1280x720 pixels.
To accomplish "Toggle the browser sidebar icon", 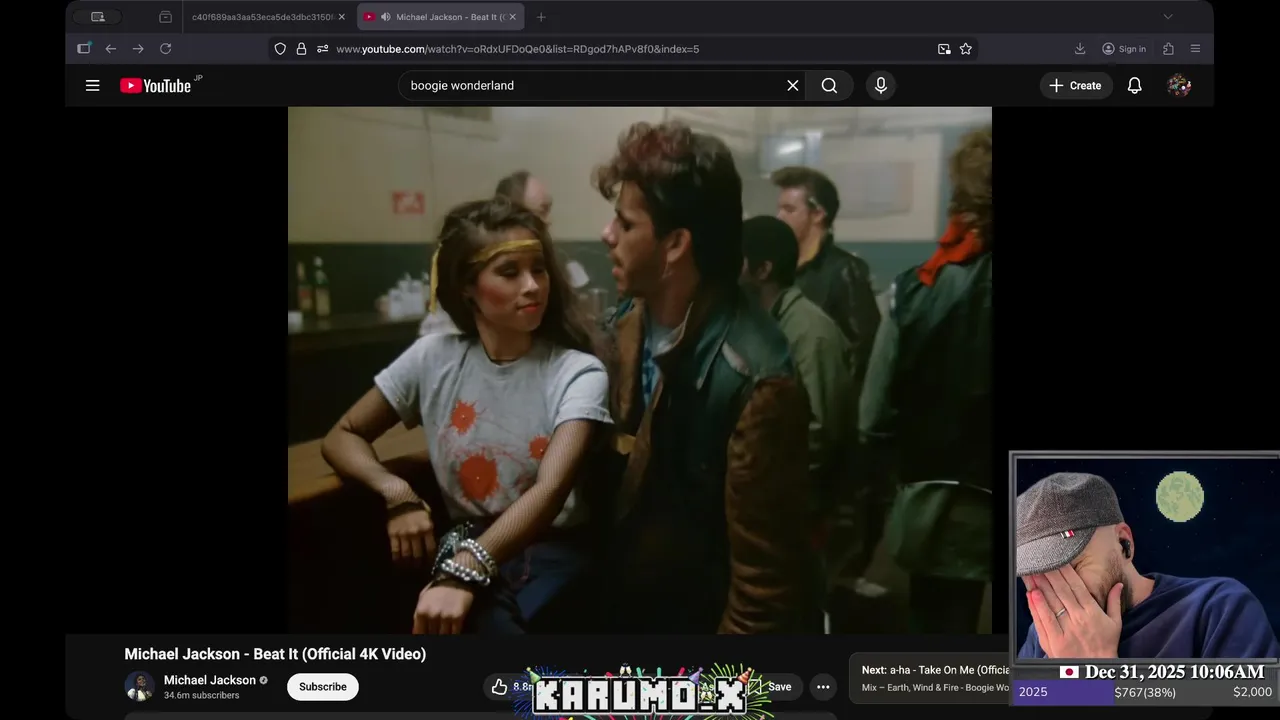I will tap(84, 48).
